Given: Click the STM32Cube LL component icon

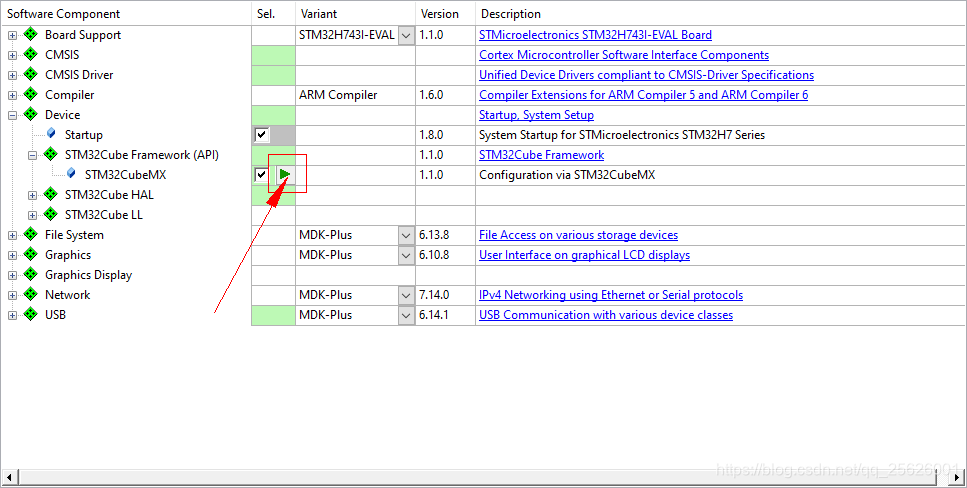Looking at the screenshot, I should point(51,215).
